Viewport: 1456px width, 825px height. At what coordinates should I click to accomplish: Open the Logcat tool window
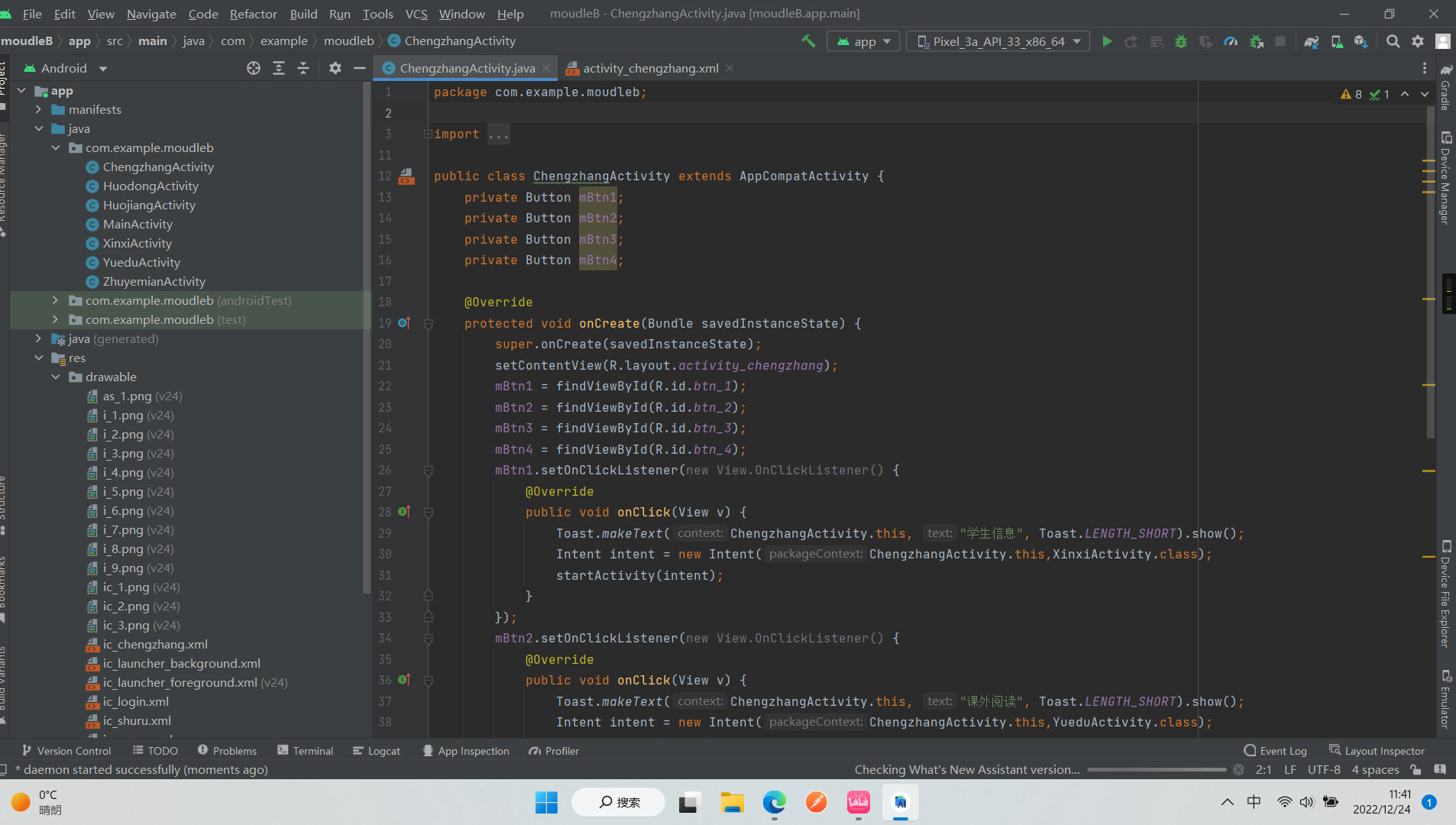pos(376,751)
